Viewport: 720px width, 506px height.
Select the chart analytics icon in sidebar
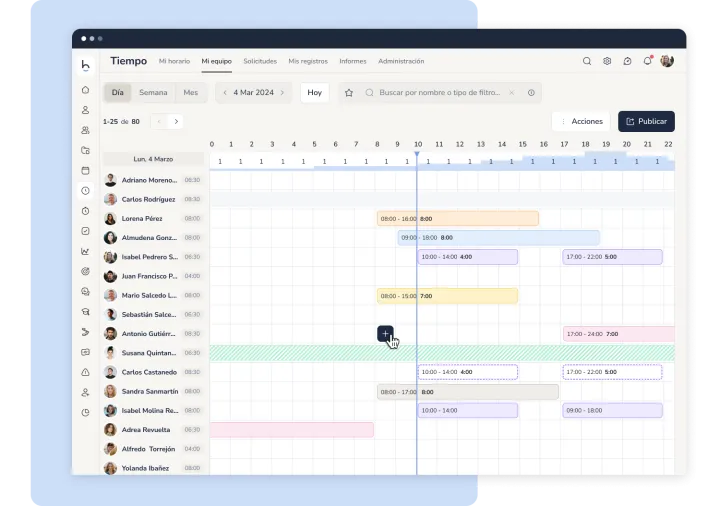(85, 251)
